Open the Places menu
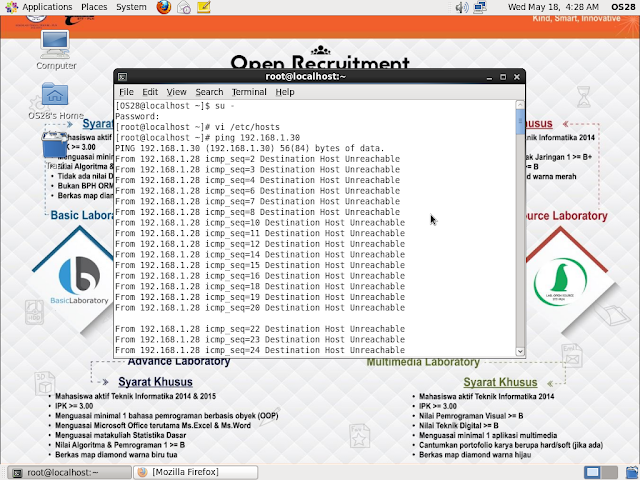Screen dimensions: 640x480 coord(94,7)
